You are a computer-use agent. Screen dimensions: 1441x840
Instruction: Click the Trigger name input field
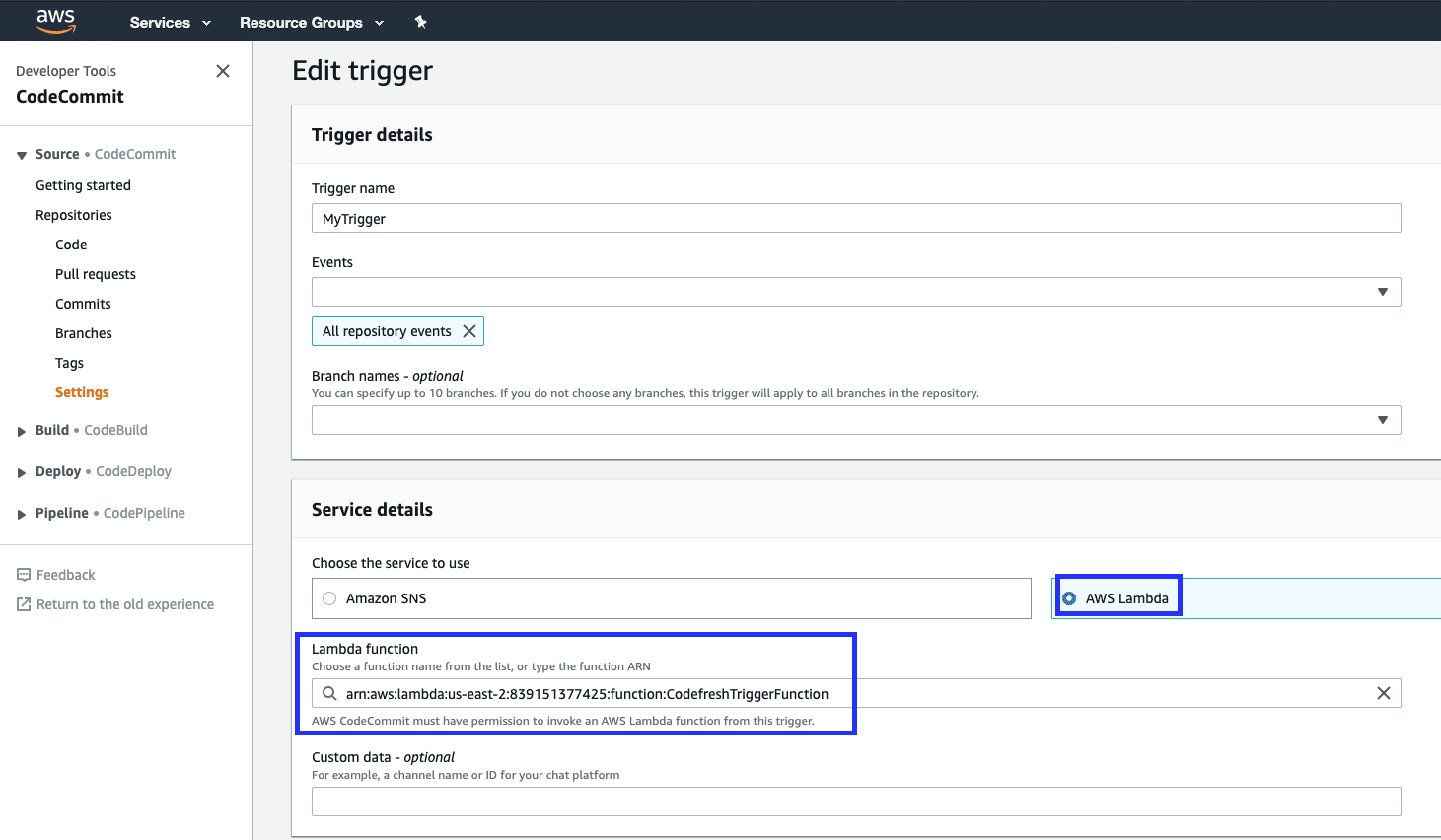pos(855,218)
